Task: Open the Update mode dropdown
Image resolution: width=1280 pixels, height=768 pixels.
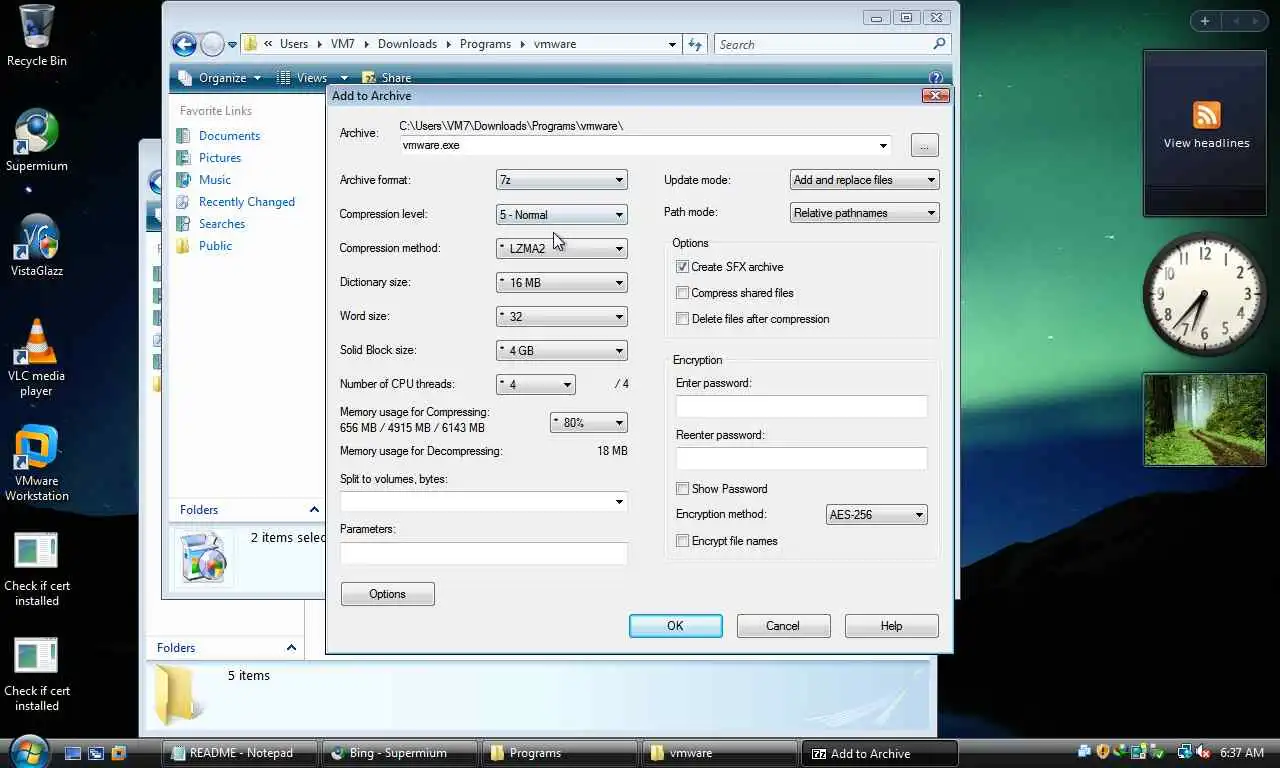Action: 864,180
